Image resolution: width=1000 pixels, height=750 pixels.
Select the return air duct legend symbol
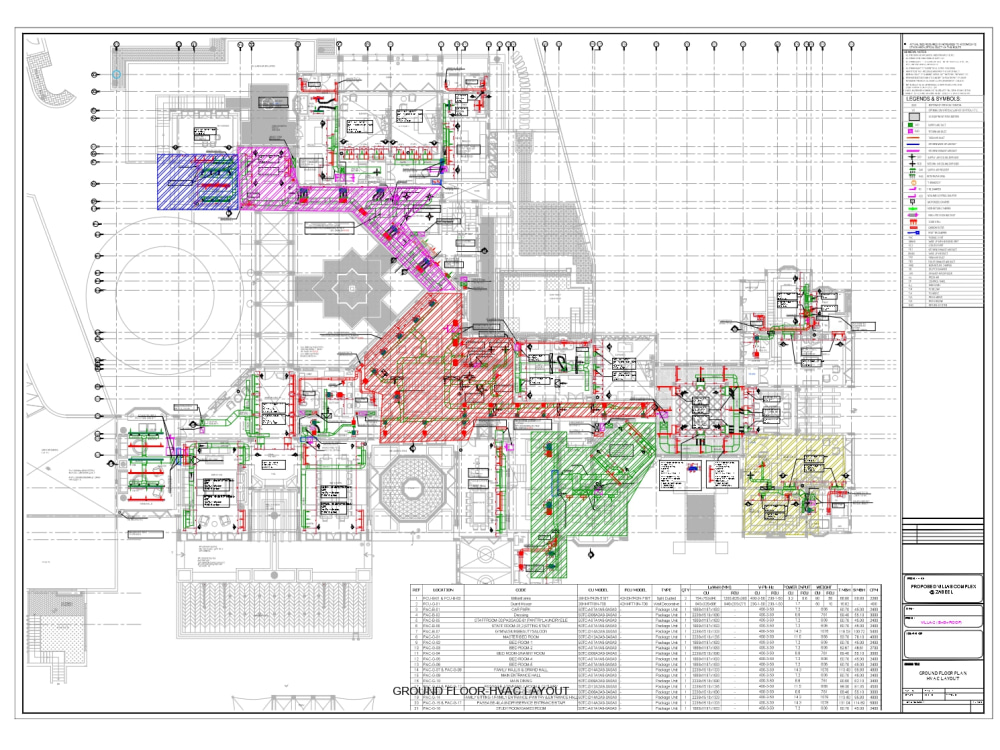(912, 131)
